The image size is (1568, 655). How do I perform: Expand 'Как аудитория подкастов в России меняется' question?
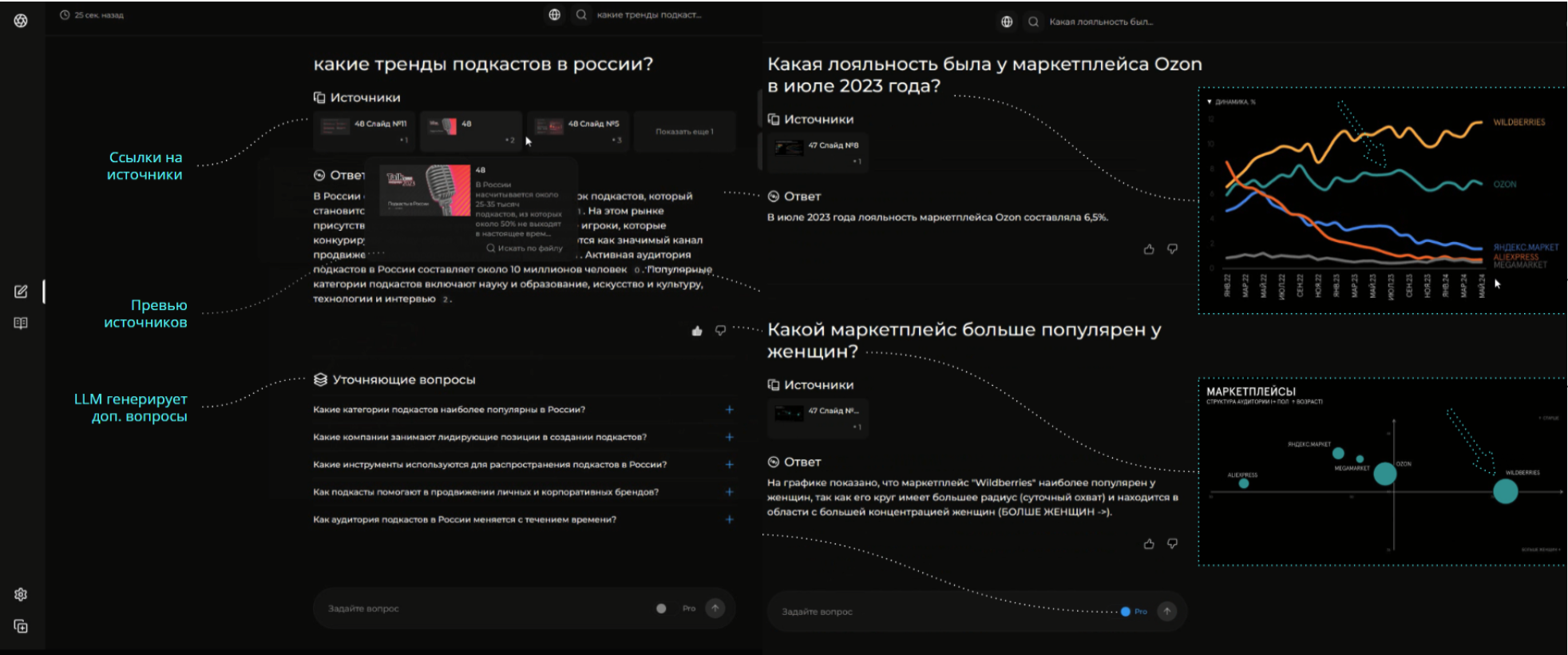click(x=523, y=519)
